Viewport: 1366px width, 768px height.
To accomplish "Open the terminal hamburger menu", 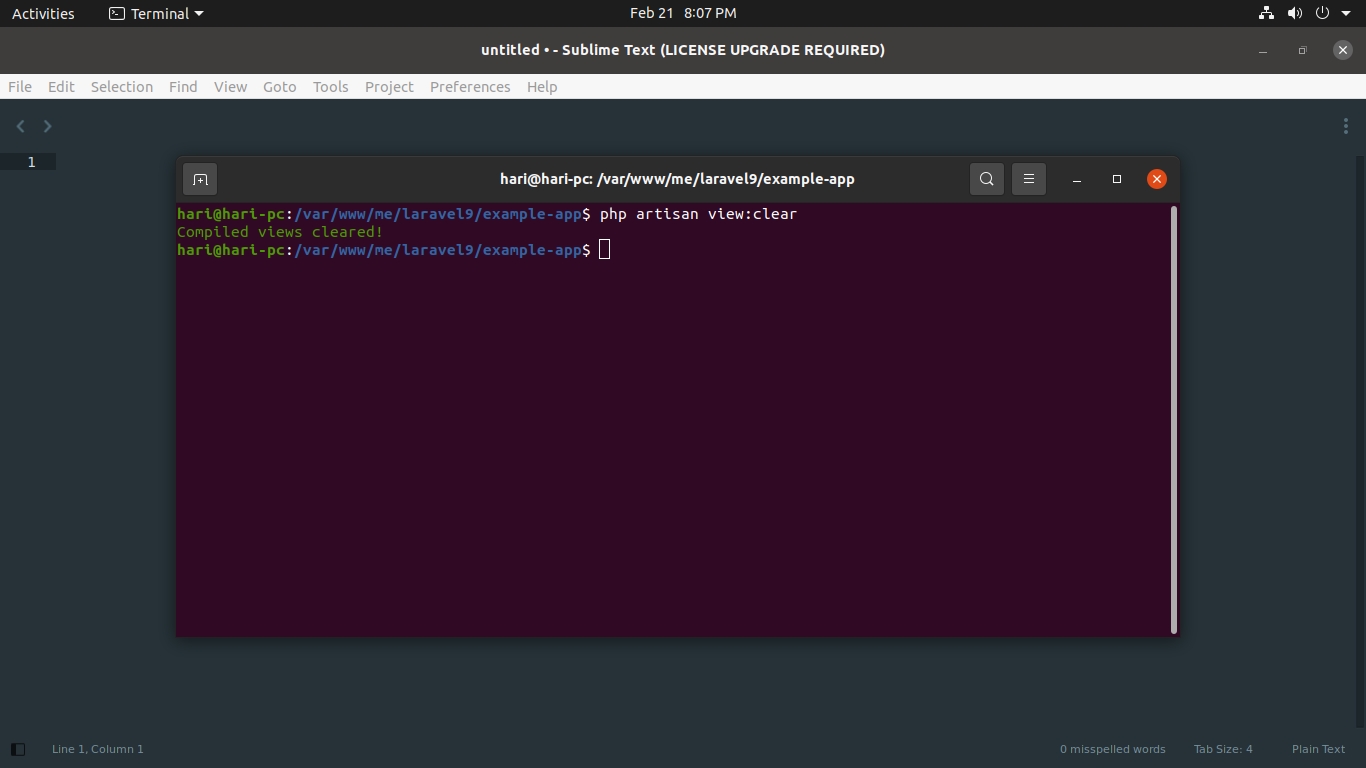I will [x=1028, y=179].
